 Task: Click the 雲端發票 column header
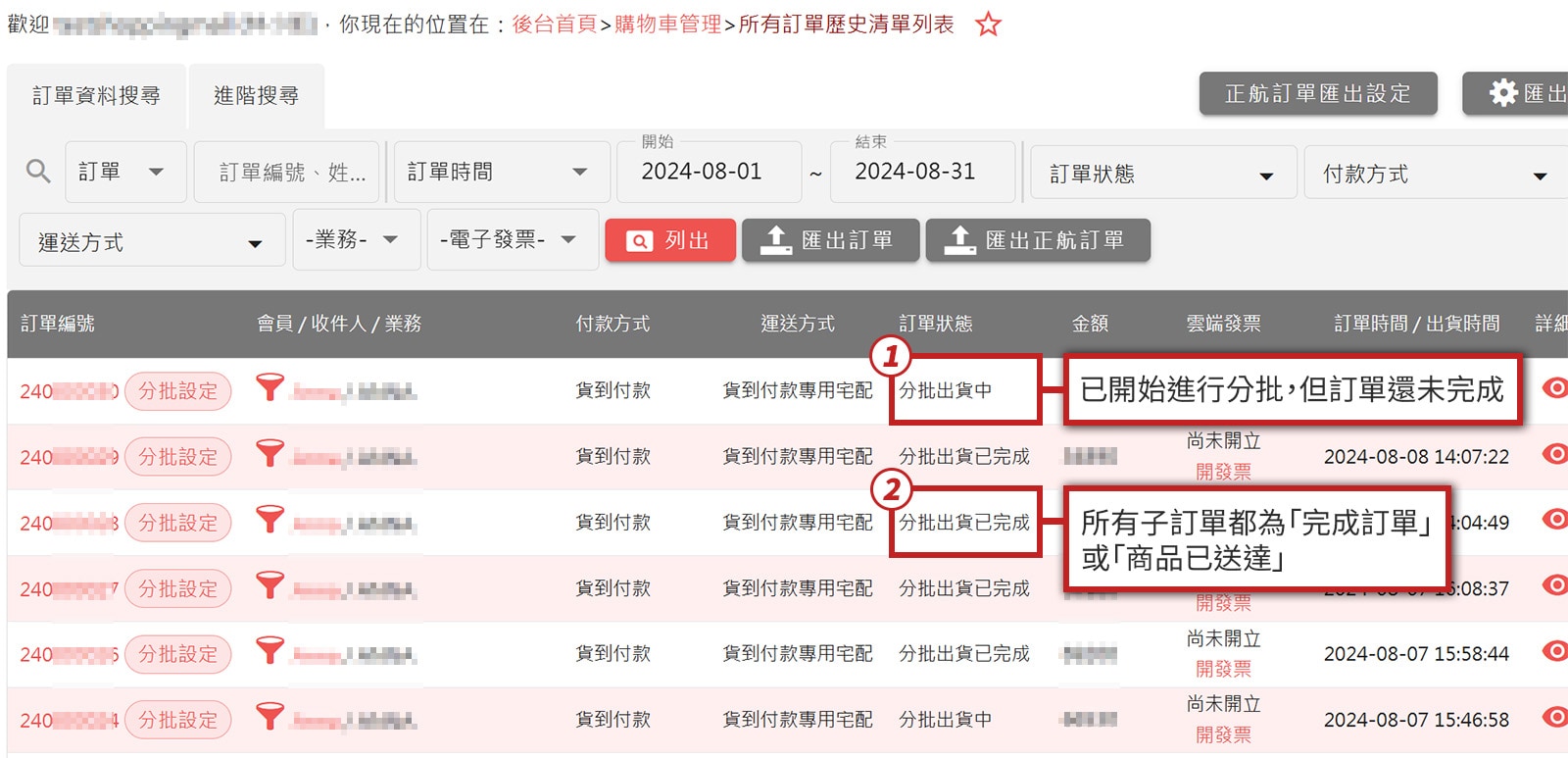pos(1223,324)
